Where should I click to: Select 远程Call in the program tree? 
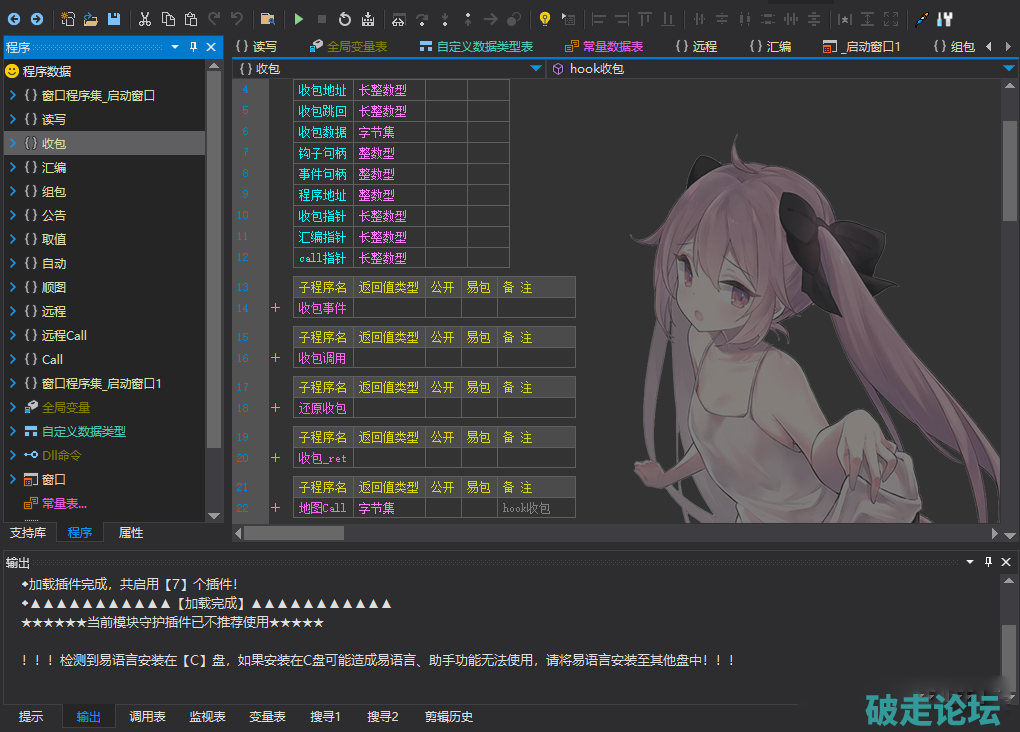pos(64,336)
